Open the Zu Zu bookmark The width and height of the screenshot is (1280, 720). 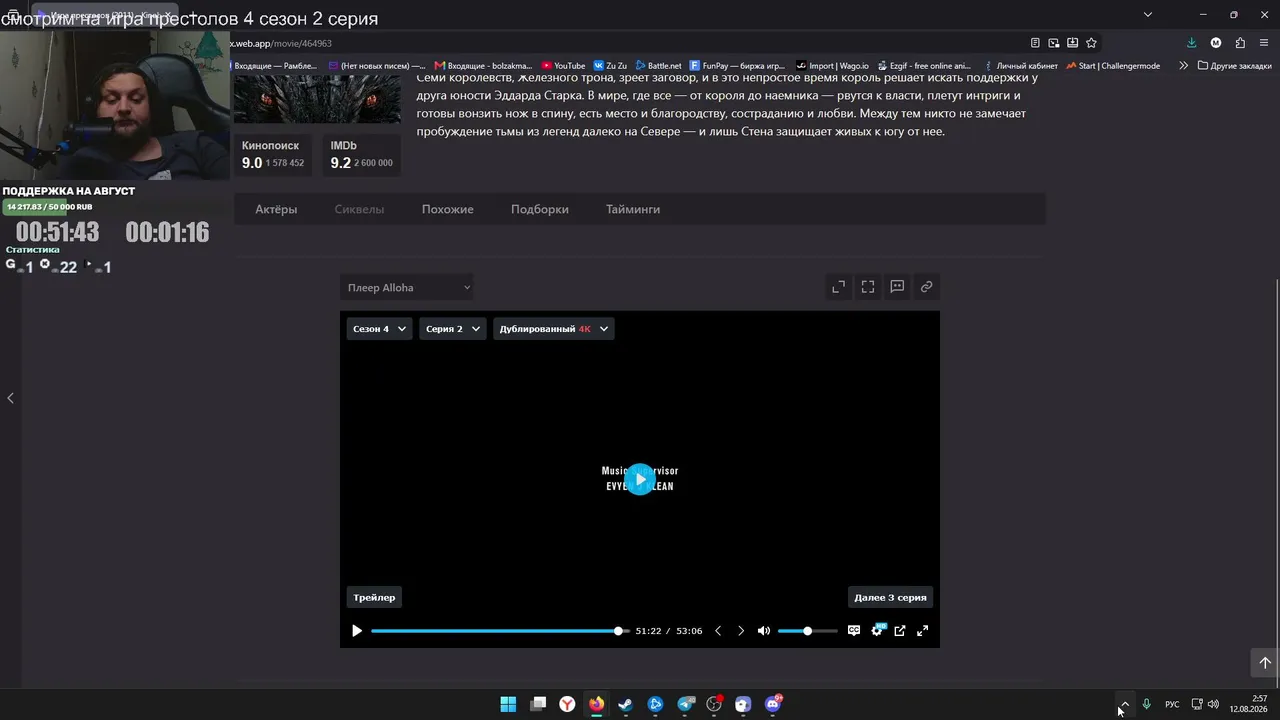(610, 66)
